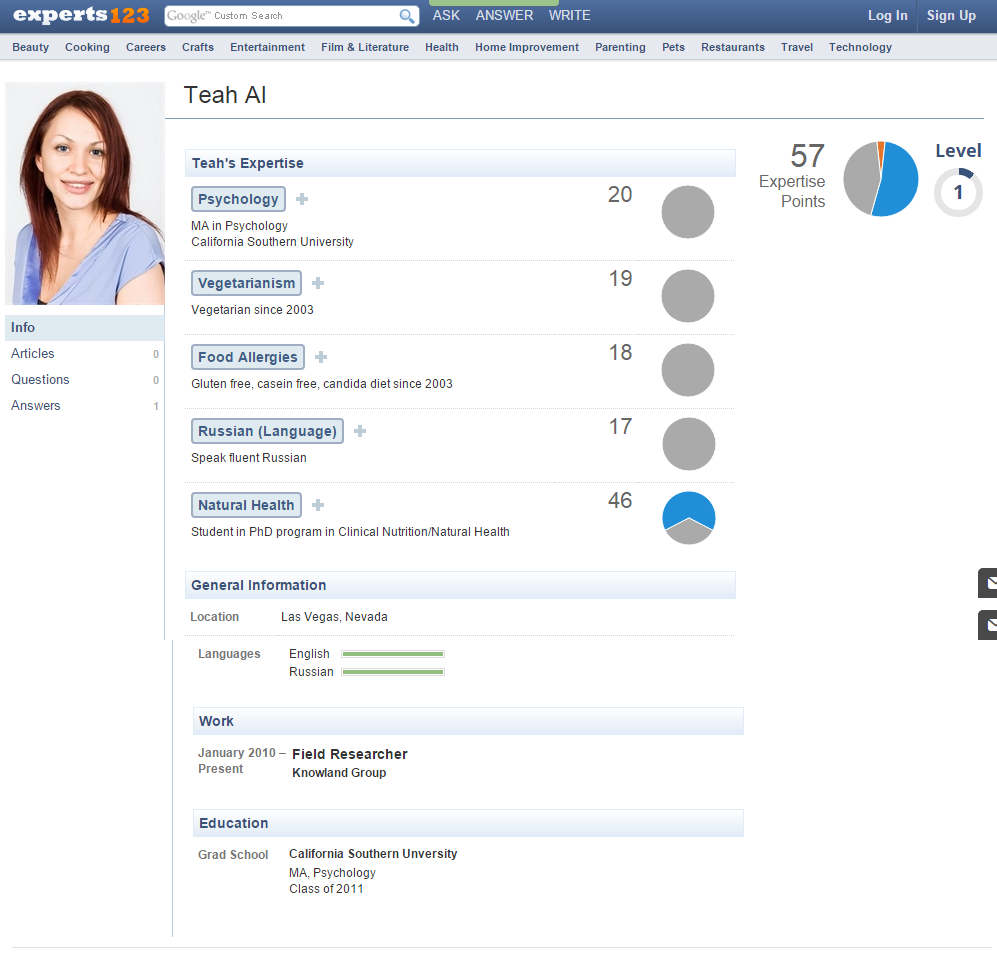Click 'Knowland Group' employer text

tap(339, 773)
